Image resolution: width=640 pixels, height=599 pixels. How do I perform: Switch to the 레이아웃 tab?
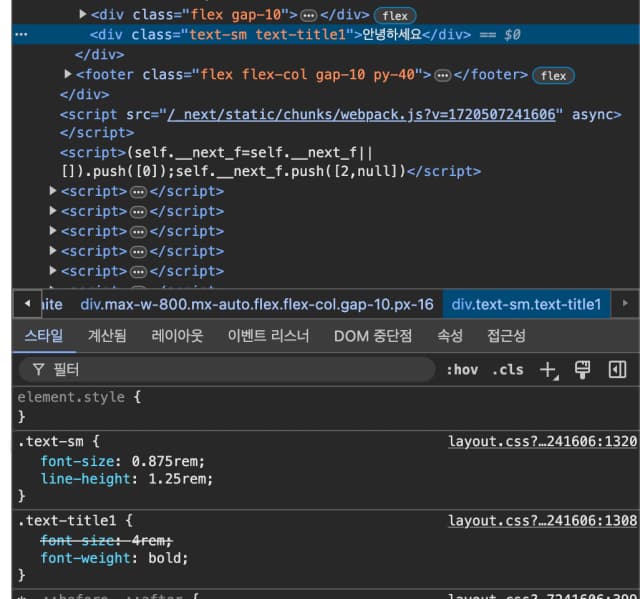pos(177,336)
